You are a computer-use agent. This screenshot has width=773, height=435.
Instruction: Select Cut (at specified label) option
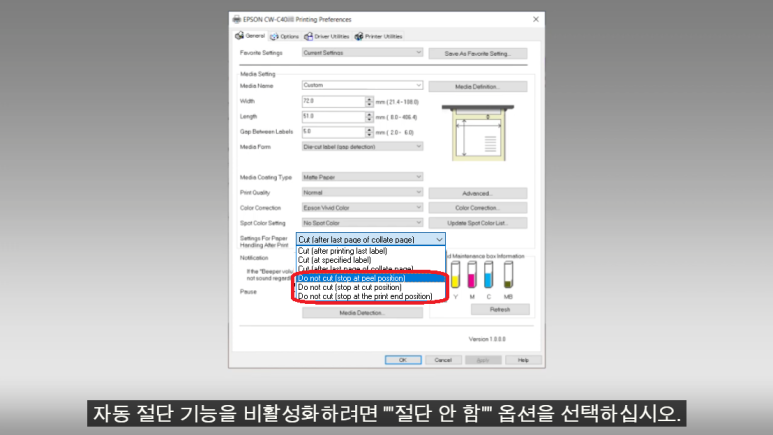(371, 260)
